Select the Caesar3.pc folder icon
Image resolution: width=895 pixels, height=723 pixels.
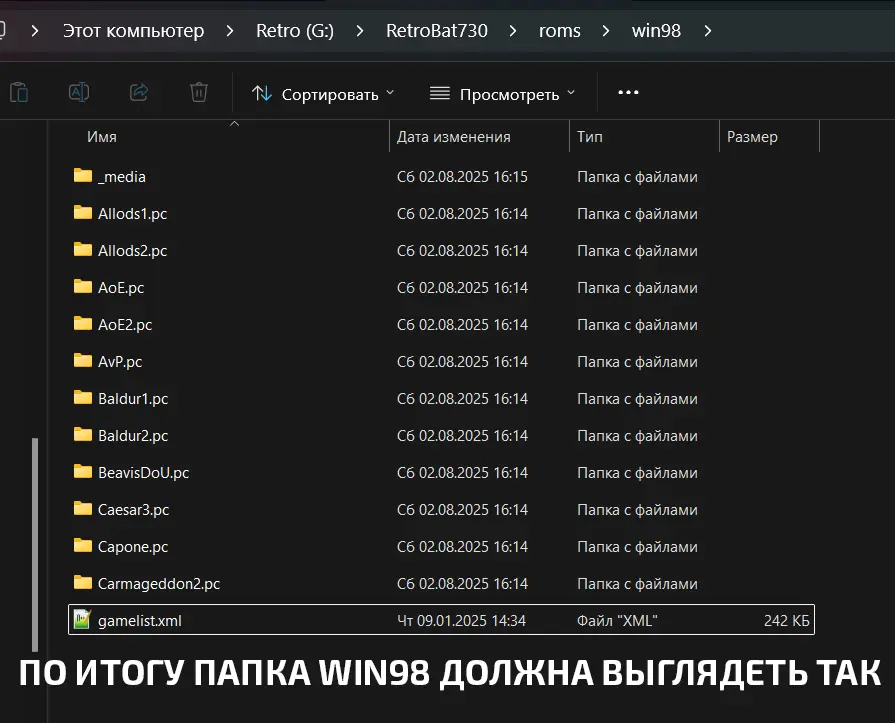click(x=83, y=508)
